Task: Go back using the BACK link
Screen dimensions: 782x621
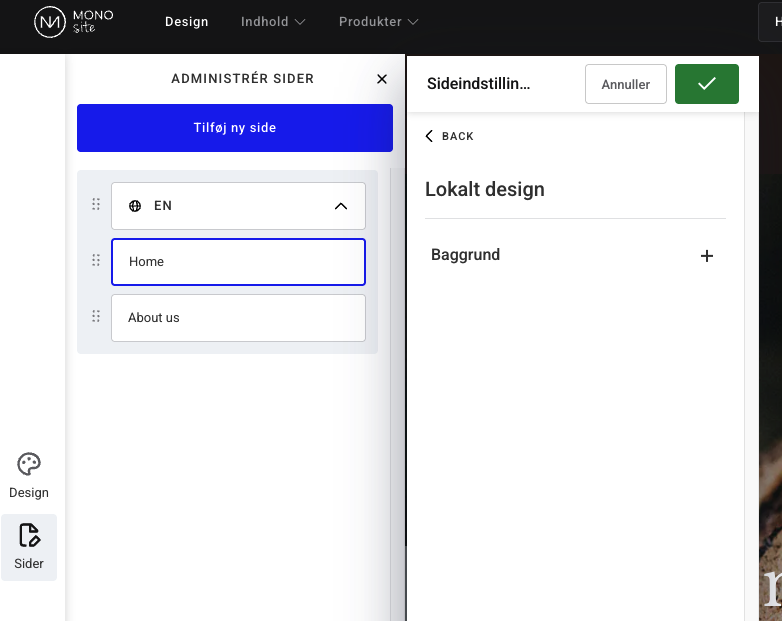Action: [449, 136]
